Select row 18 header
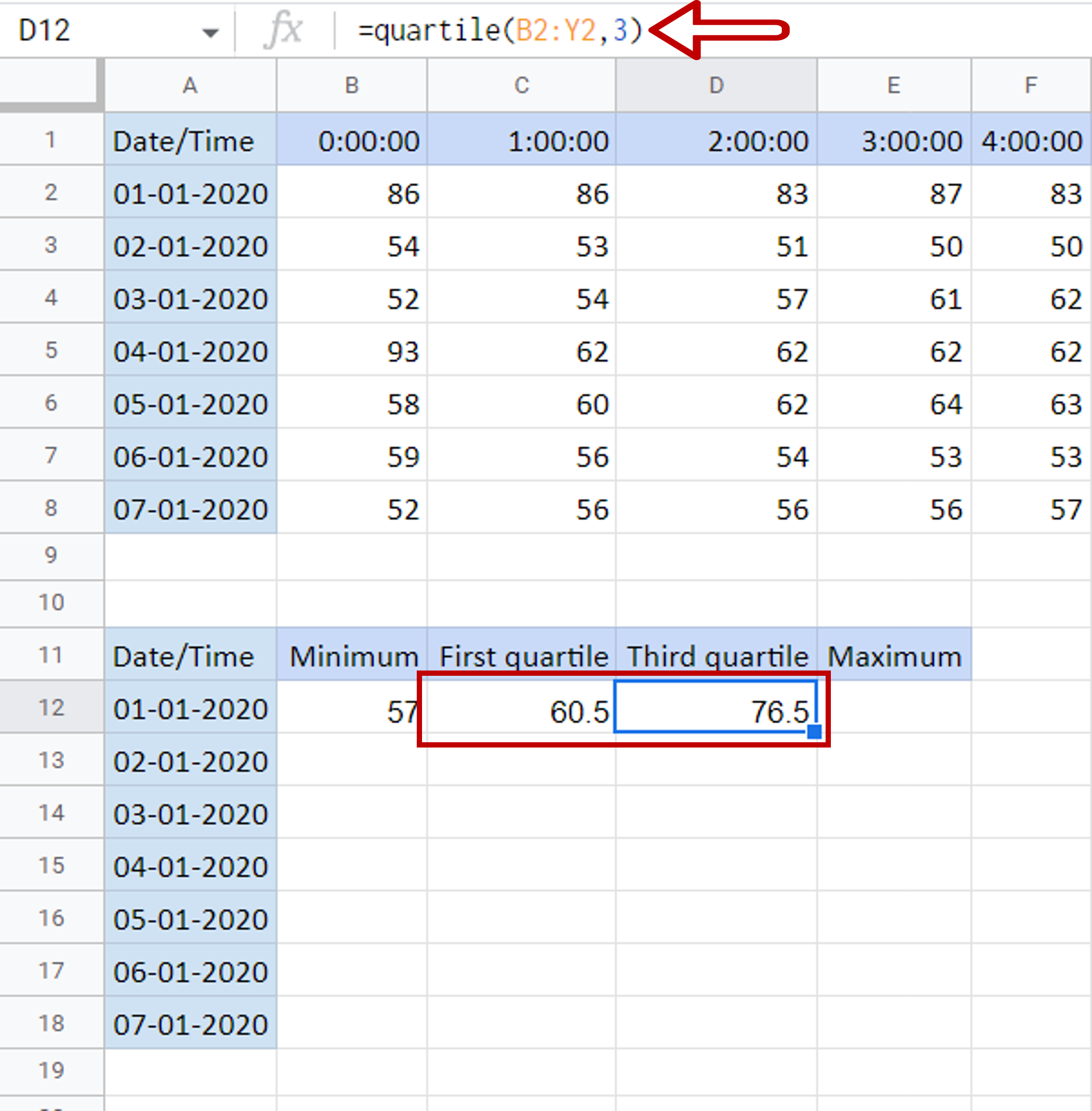 [52, 1023]
